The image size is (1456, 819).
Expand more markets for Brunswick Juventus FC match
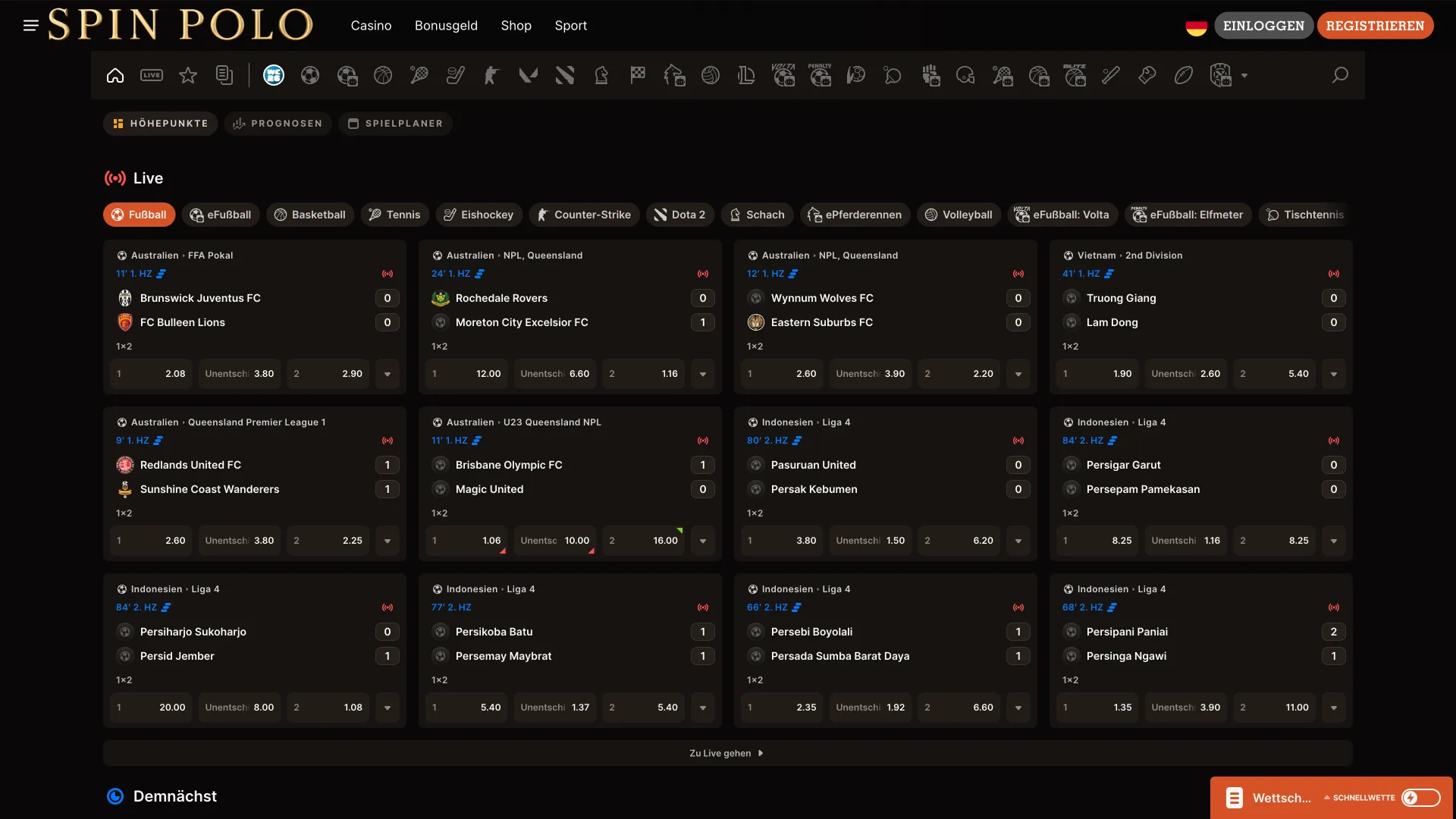[388, 374]
